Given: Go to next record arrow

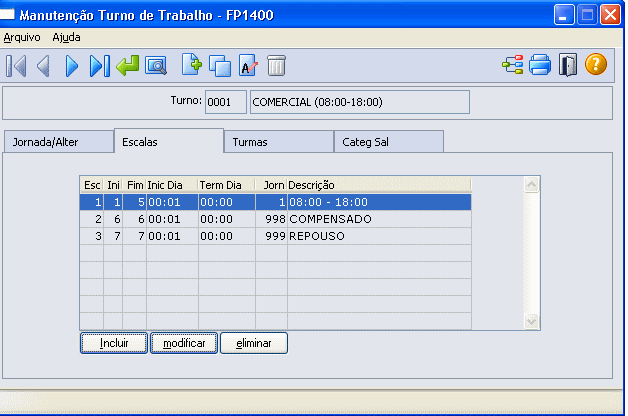Looking at the screenshot, I should pos(72,66).
